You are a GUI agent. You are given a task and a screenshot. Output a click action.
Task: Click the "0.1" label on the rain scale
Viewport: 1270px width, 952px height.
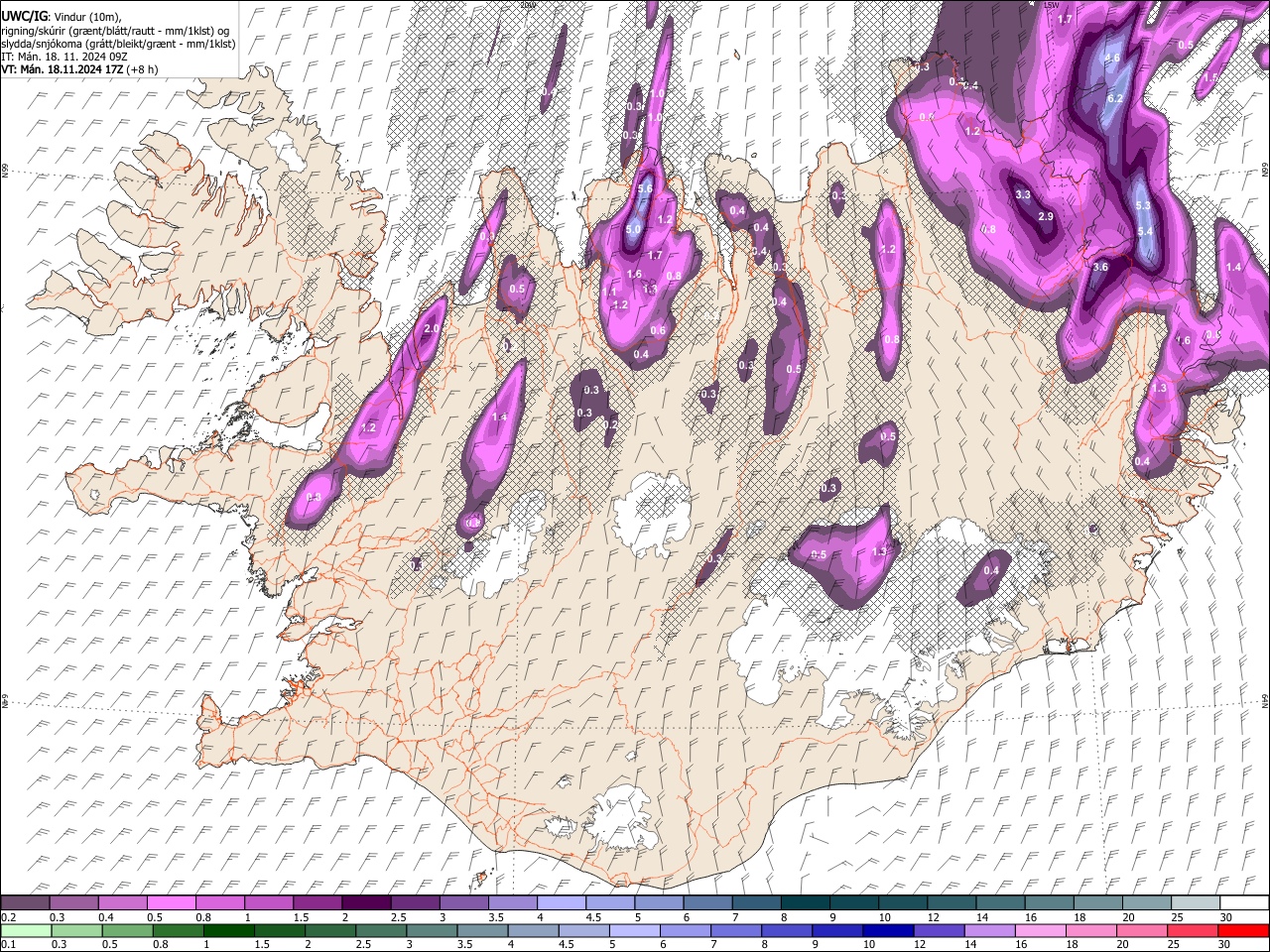pyautogui.click(x=8, y=944)
